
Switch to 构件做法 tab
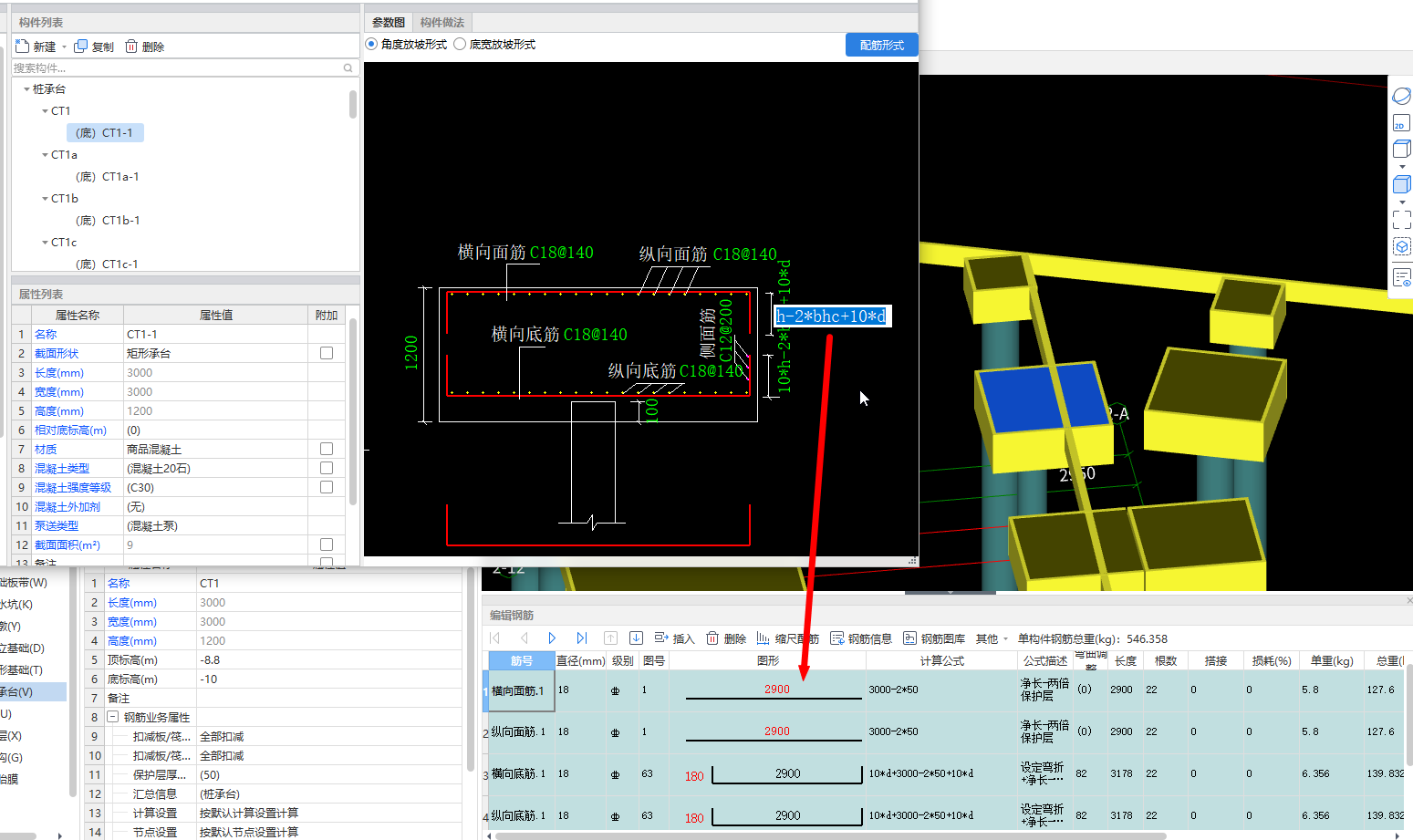(442, 23)
